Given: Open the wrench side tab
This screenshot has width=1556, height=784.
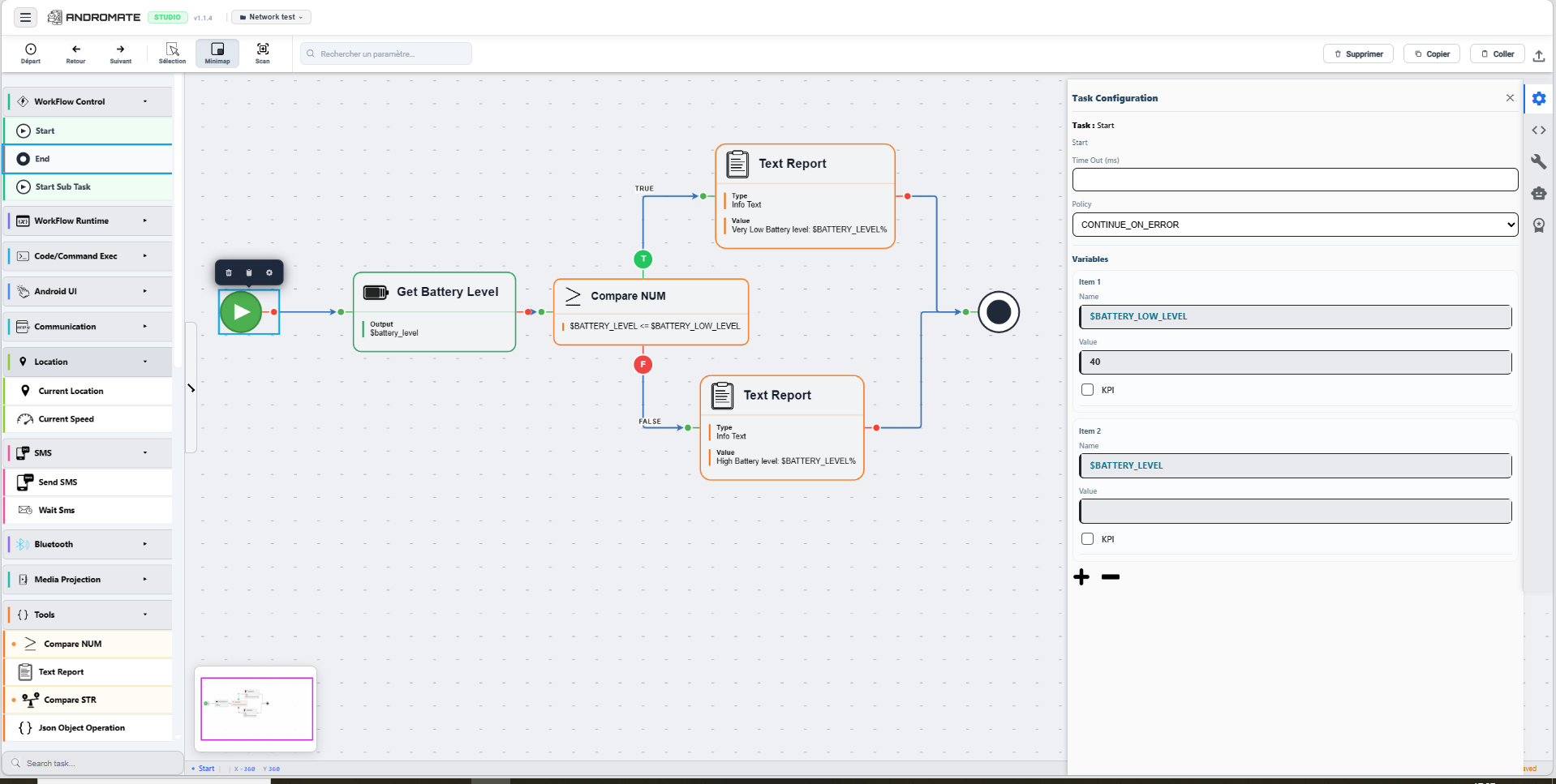Looking at the screenshot, I should point(1539,161).
